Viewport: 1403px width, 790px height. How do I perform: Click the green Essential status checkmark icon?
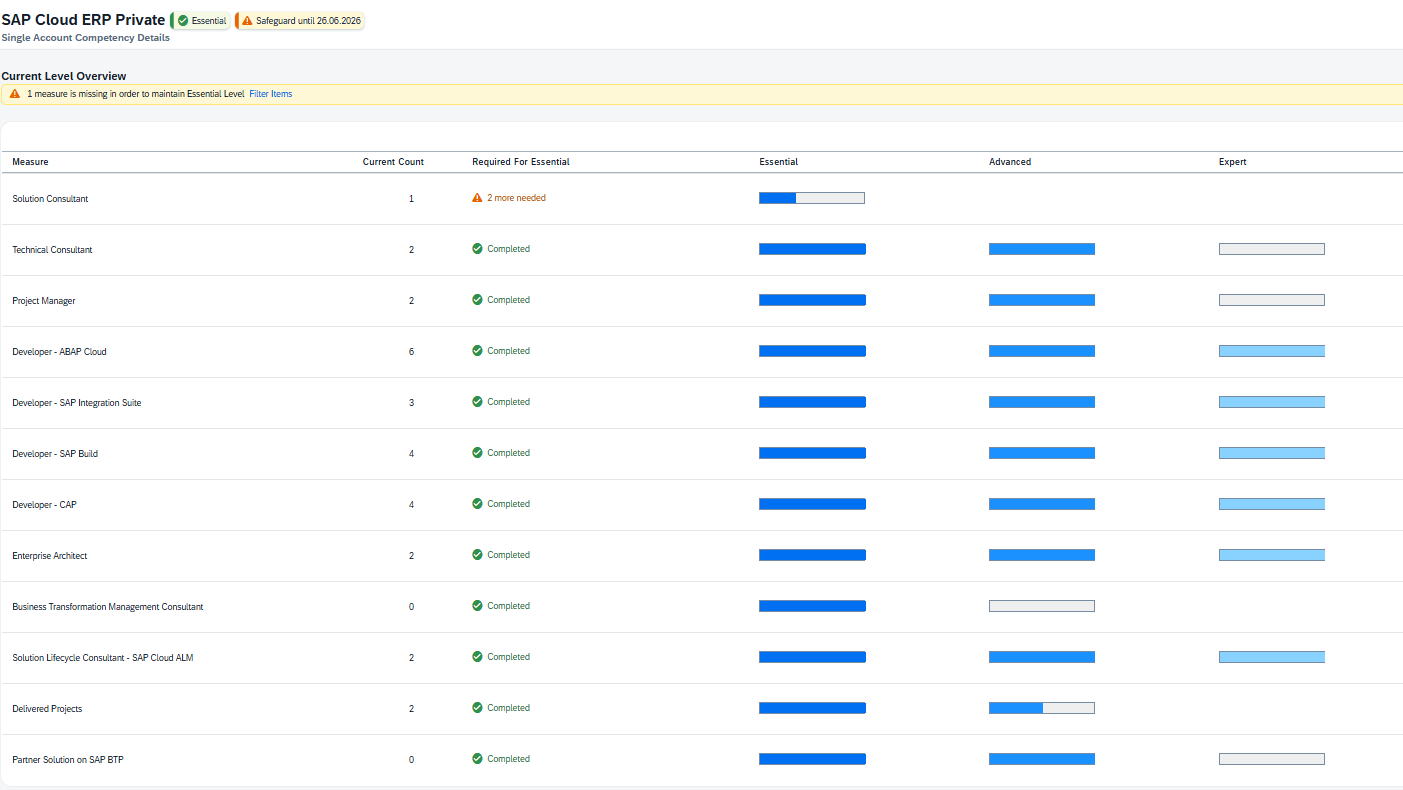(x=183, y=21)
